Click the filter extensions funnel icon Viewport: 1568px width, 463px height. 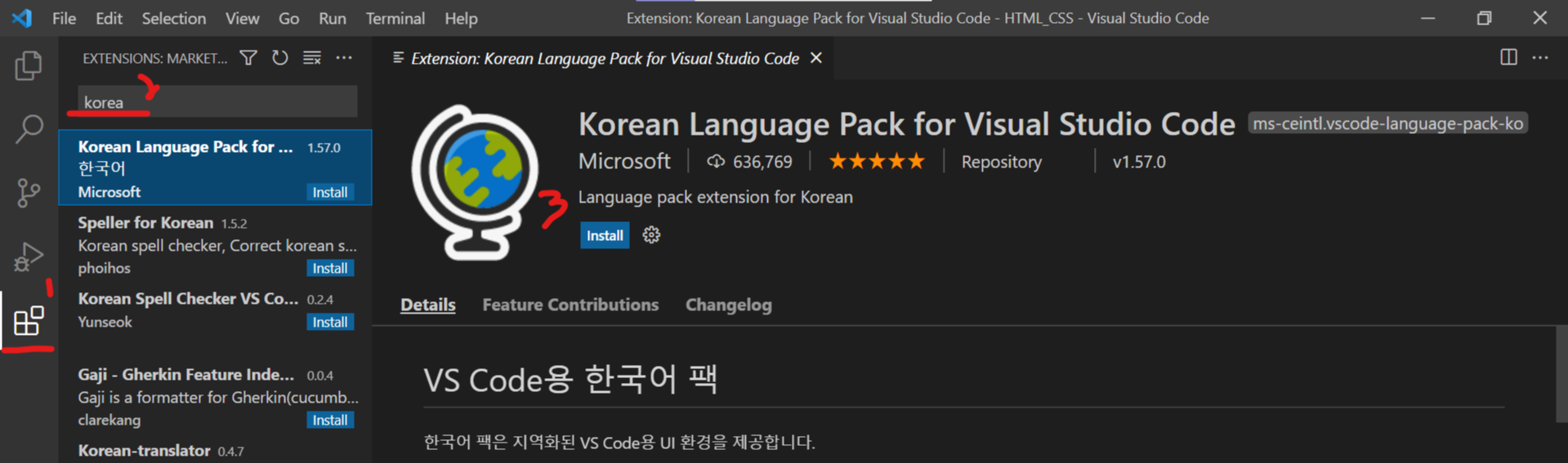pyautogui.click(x=248, y=58)
